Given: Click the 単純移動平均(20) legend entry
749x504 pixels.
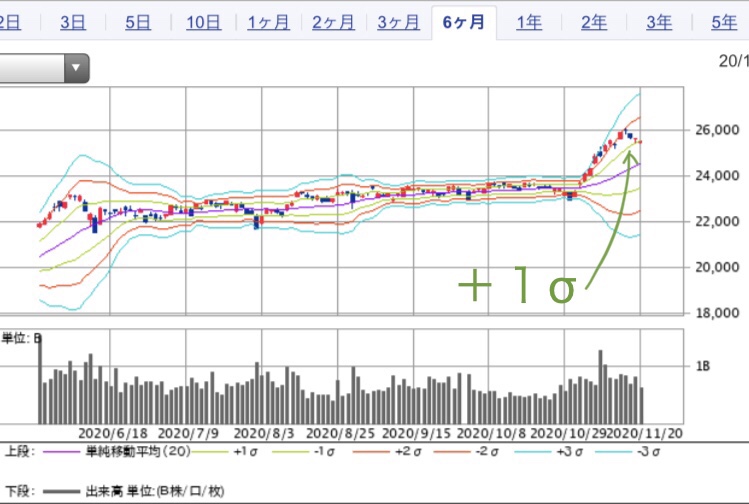Looking at the screenshot, I should click(138, 451).
